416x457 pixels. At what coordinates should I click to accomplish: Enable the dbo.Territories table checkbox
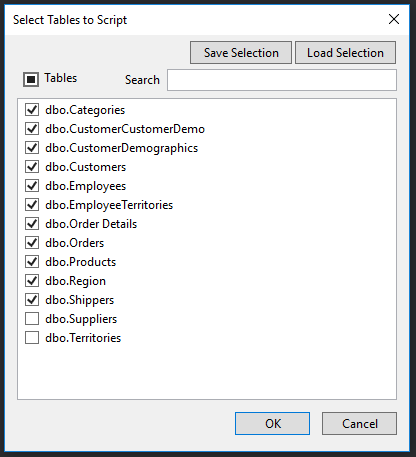[x=32, y=338]
